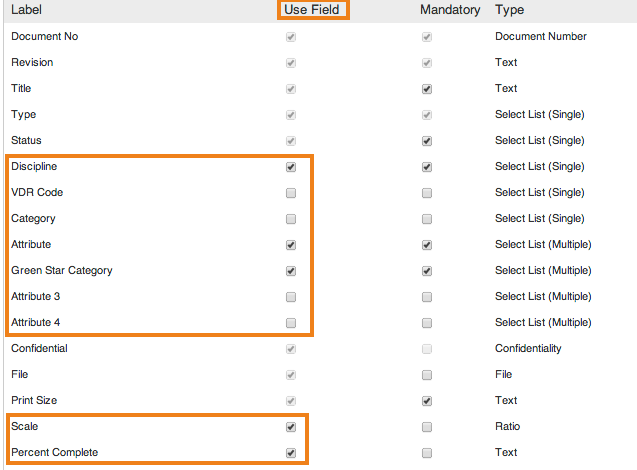Uncheck Use Field for Attribute
Screen dimensions: 637x470
coord(291,245)
